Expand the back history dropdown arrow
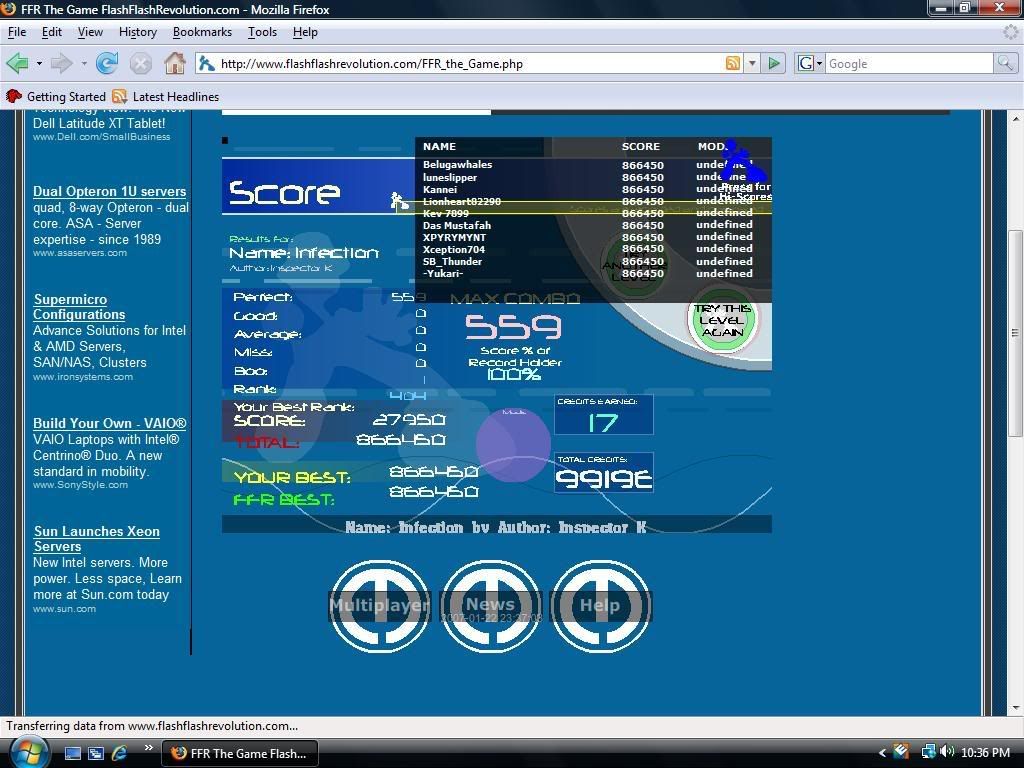 point(39,63)
